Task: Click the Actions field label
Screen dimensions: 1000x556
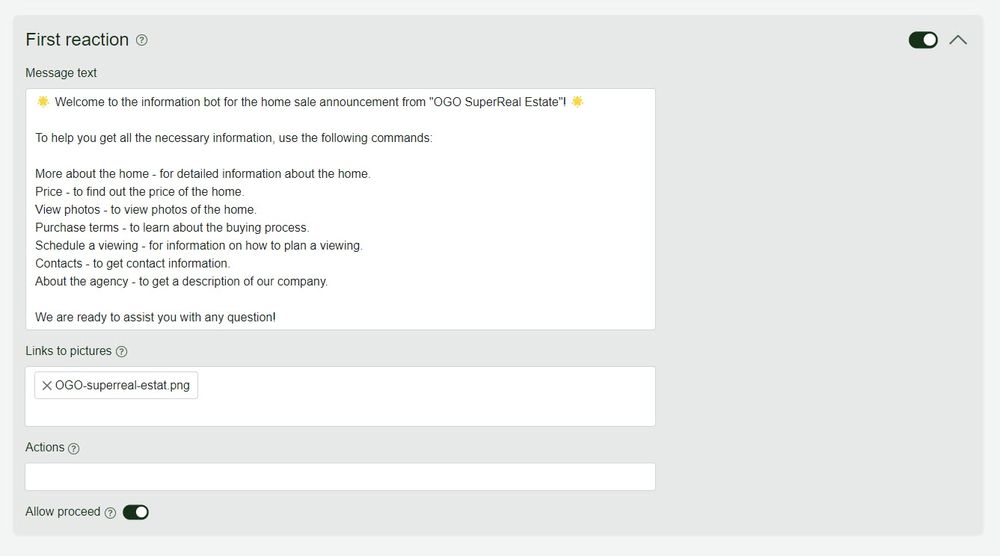Action: [45, 447]
